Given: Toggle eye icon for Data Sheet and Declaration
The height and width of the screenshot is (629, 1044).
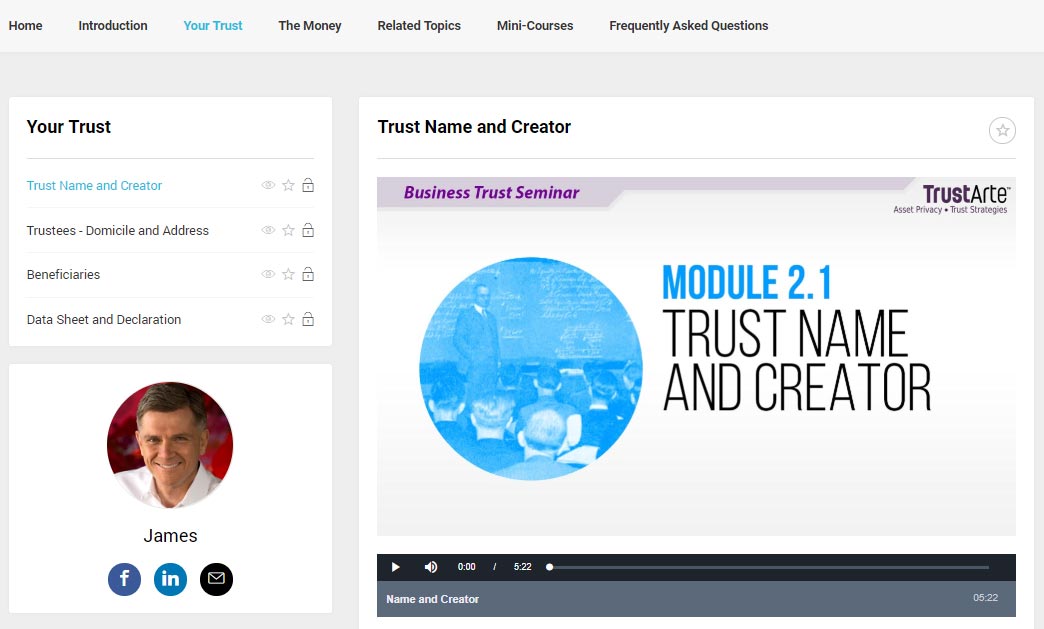Looking at the screenshot, I should coord(268,320).
